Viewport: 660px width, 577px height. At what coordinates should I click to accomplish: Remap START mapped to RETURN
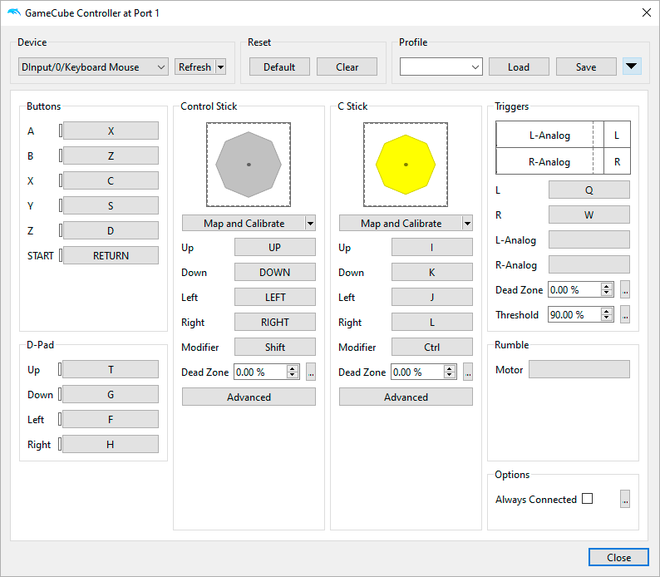[111, 255]
